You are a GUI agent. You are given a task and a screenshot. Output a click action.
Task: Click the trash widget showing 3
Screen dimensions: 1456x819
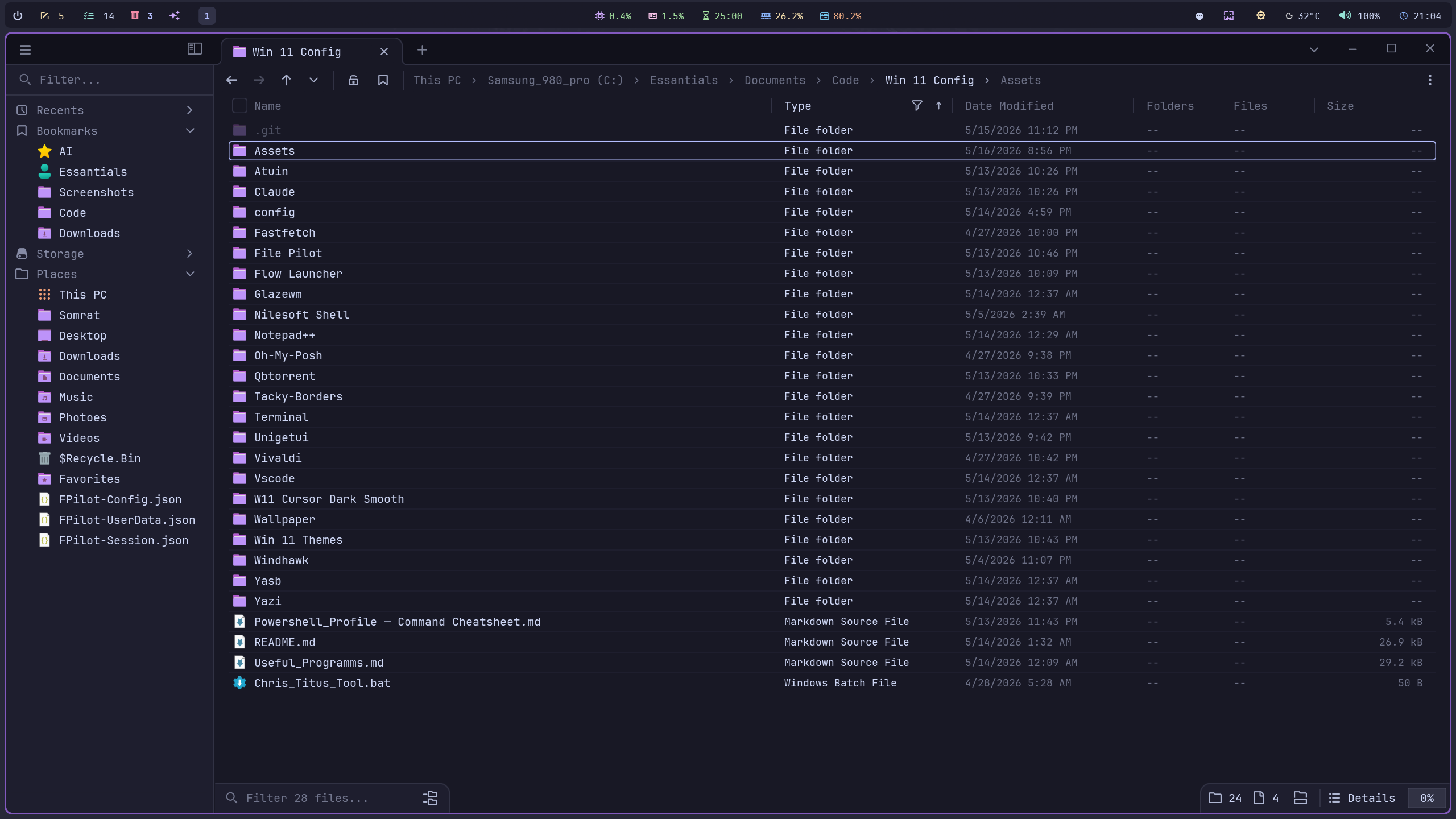pos(142,16)
